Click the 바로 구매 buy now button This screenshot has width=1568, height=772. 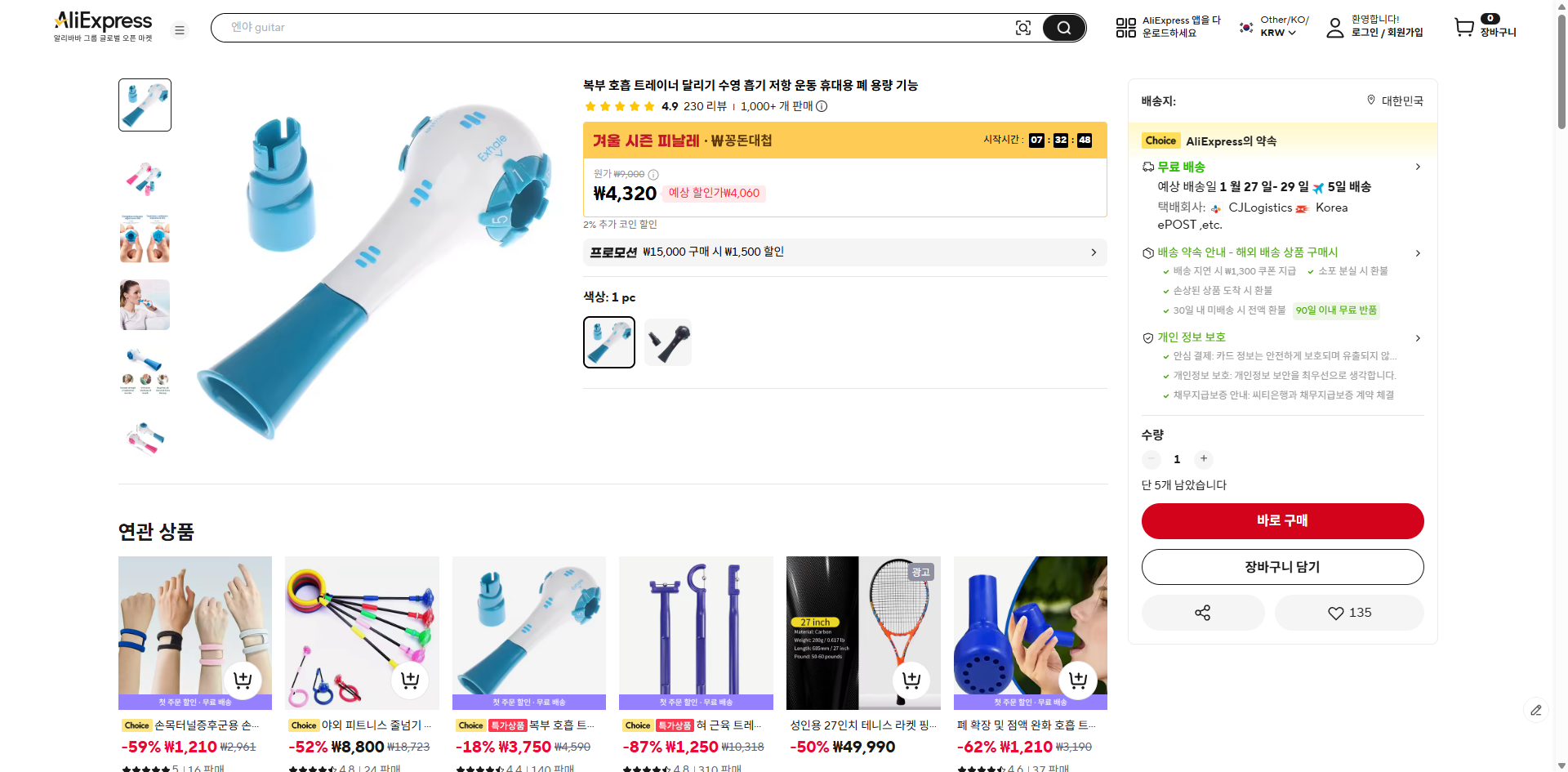point(1282,520)
